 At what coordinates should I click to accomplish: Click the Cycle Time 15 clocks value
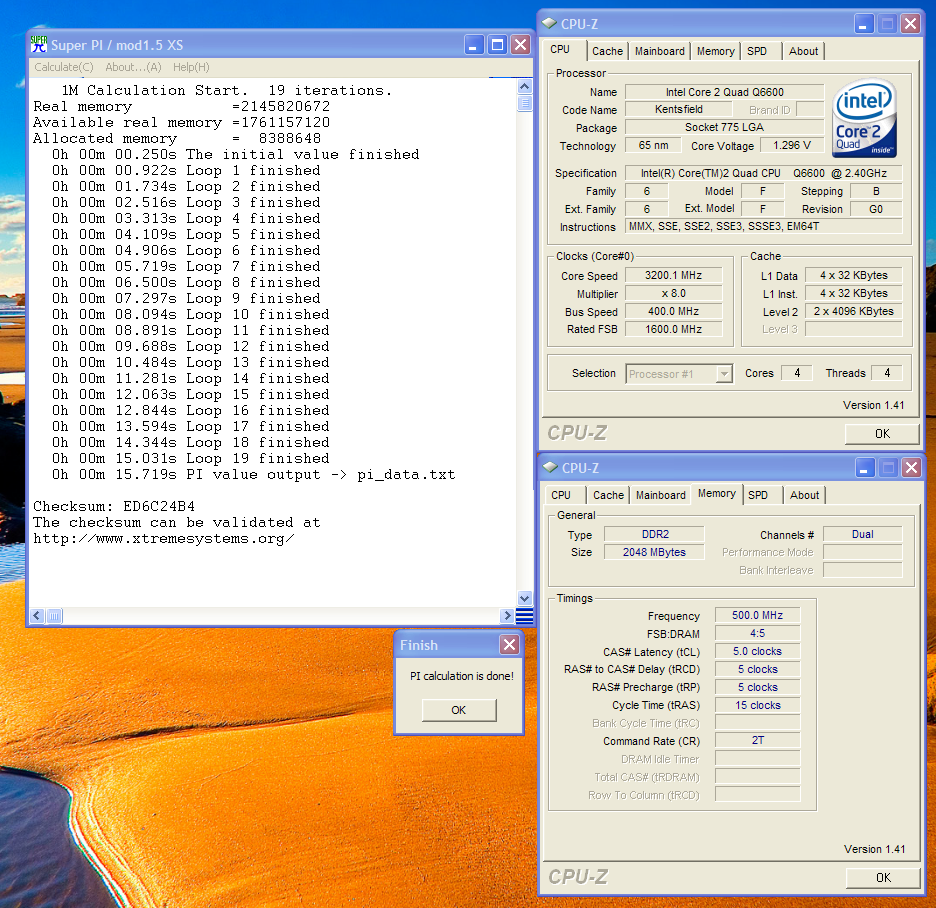[758, 704]
